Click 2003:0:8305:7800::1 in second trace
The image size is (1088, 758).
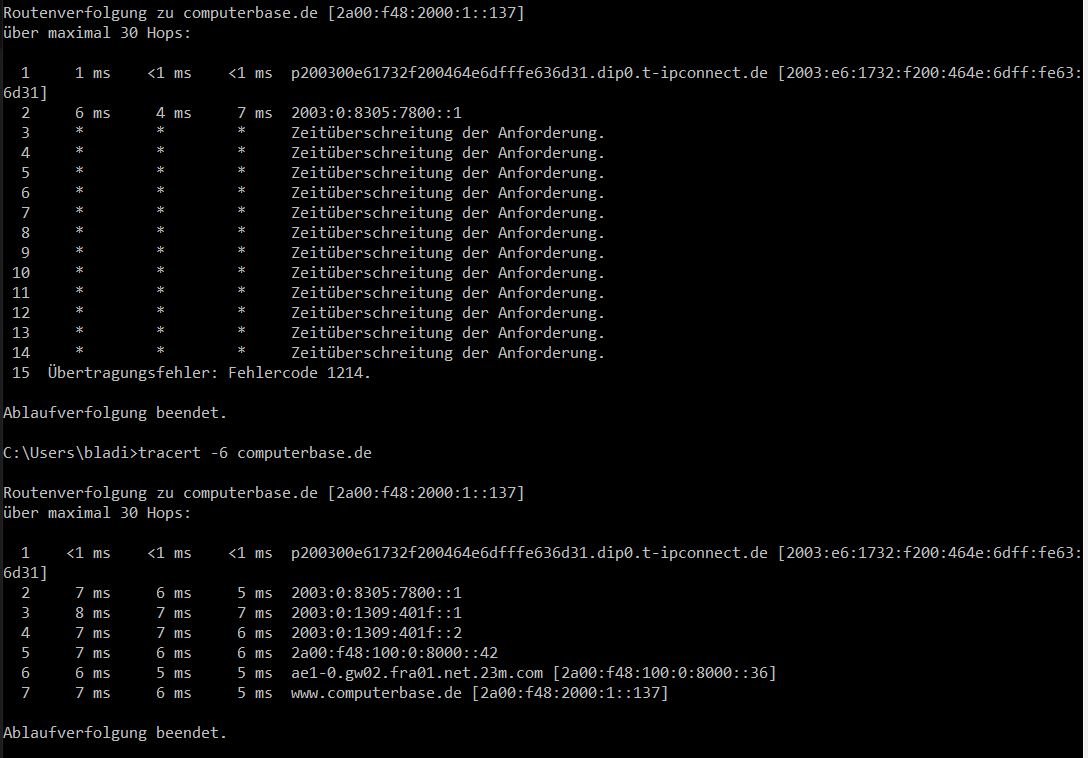[x=376, y=593]
